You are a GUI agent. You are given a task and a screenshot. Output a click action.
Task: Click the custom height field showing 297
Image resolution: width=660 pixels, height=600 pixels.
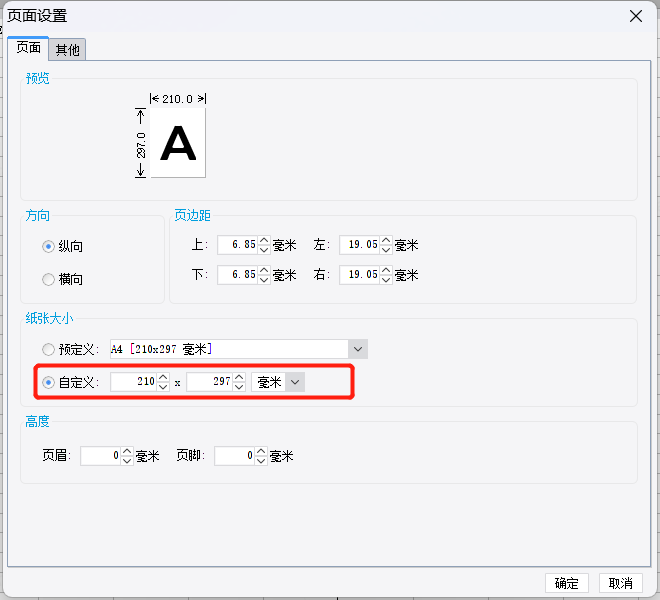[x=210, y=382]
